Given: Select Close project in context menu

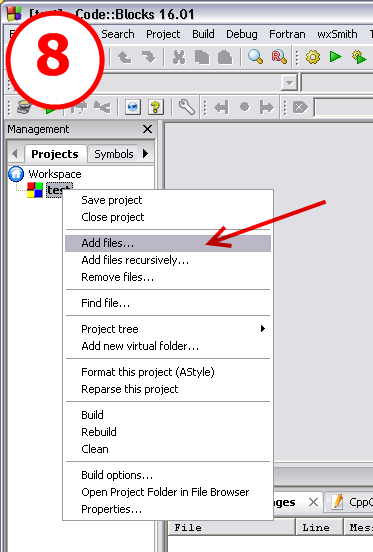Looking at the screenshot, I should pyautogui.click(x=168, y=217).
